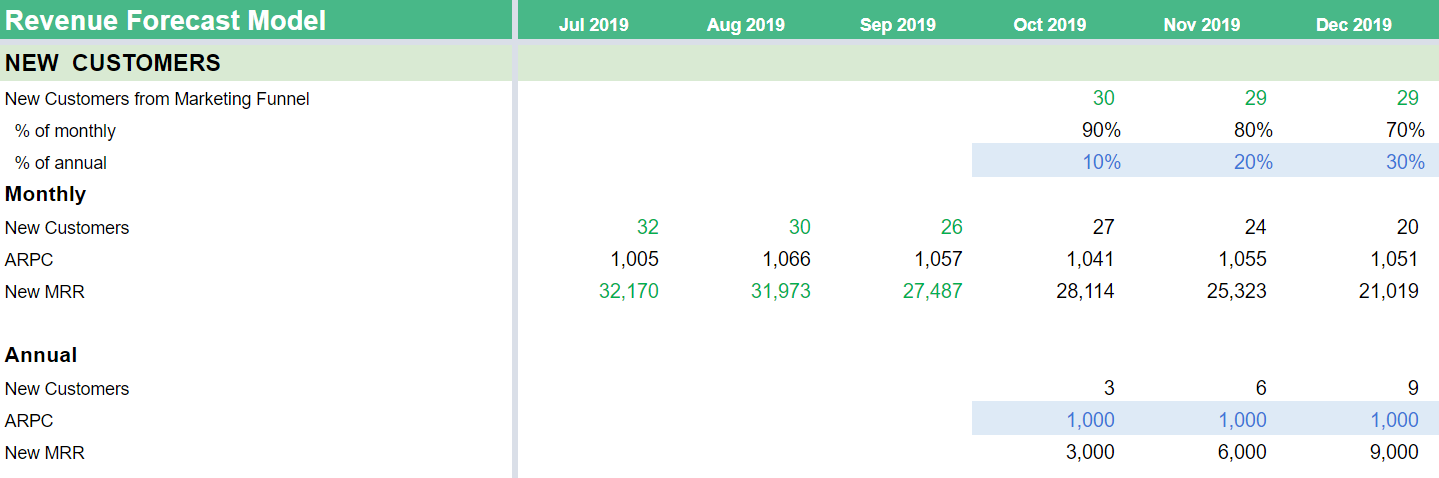Select the Oct 2019 column header
The height and width of the screenshot is (478, 1439).
coord(1049,25)
